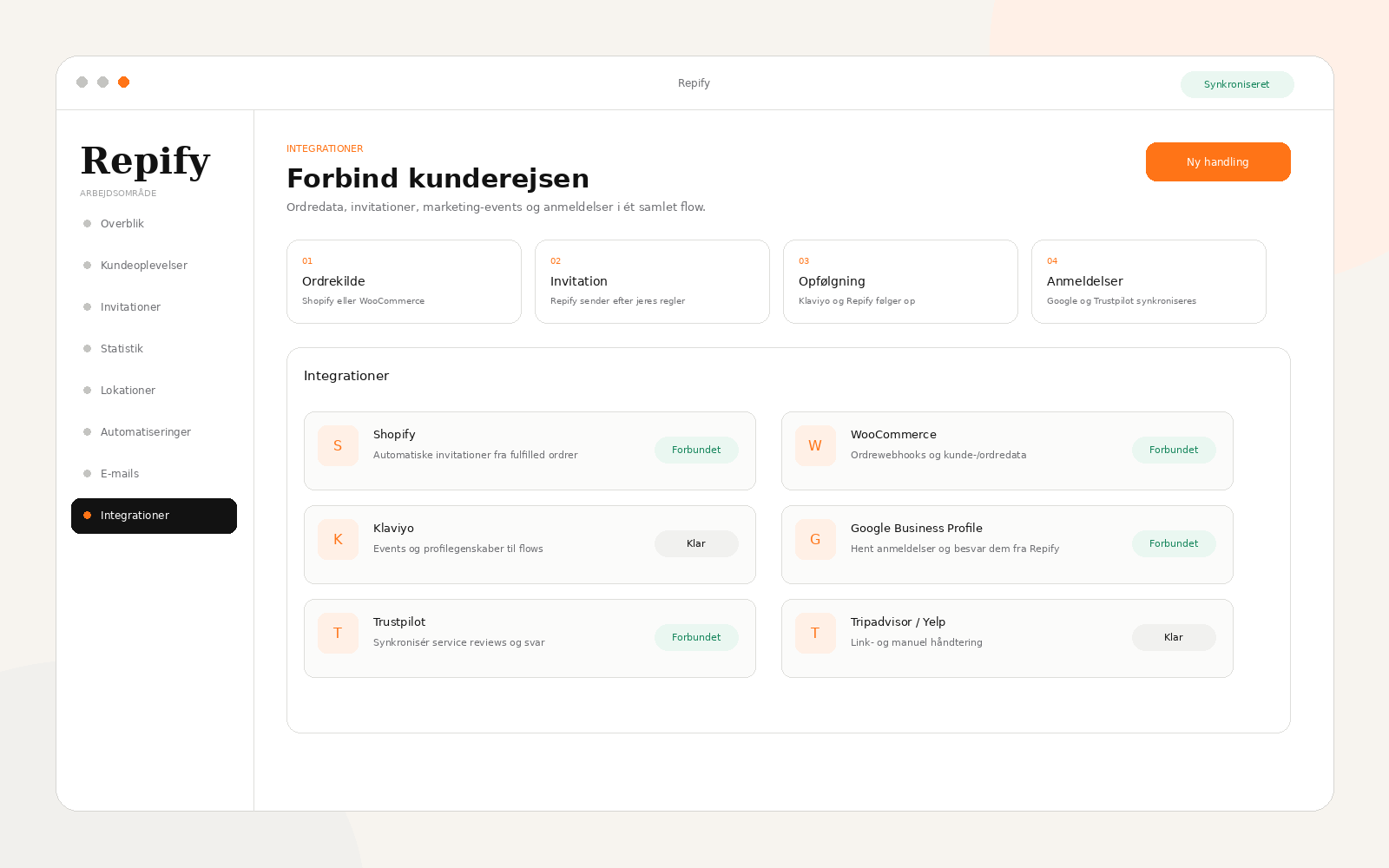Image resolution: width=1389 pixels, height=868 pixels.
Task: Open the Statistik section
Action: pos(154,349)
